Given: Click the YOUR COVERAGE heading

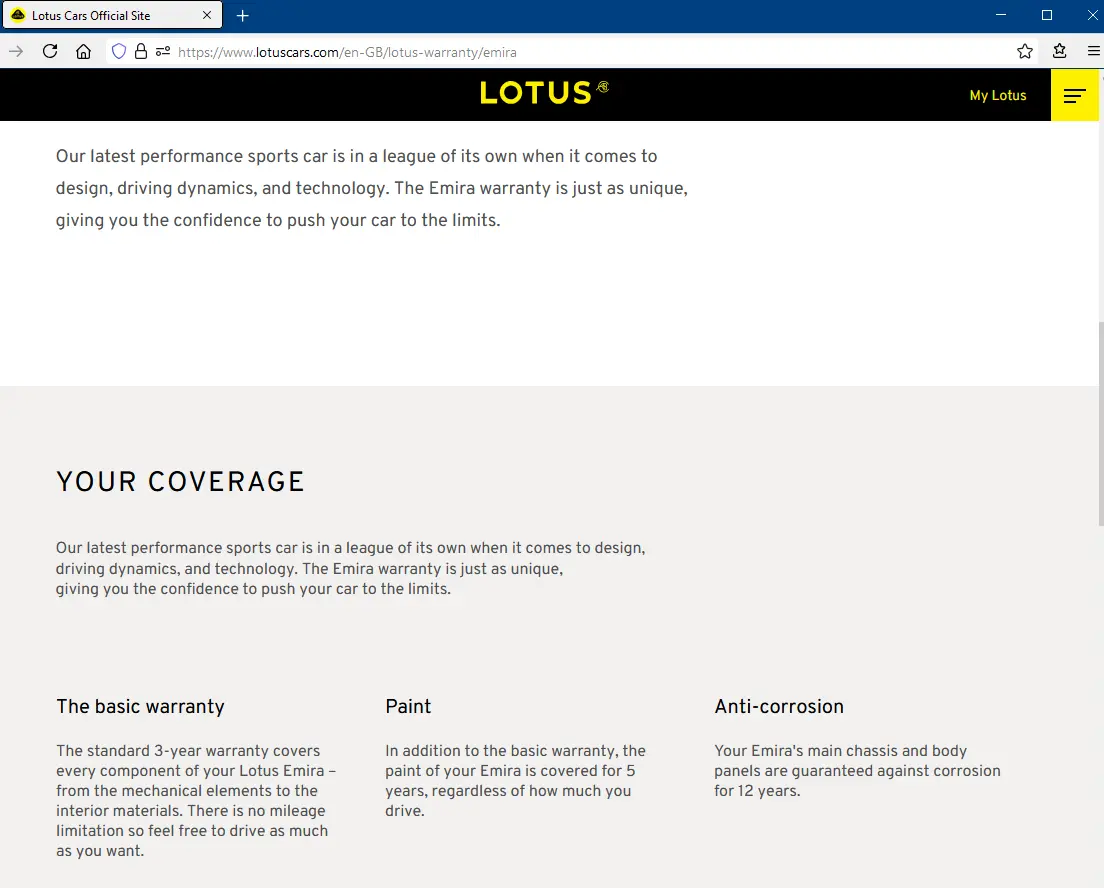Looking at the screenshot, I should click(180, 482).
